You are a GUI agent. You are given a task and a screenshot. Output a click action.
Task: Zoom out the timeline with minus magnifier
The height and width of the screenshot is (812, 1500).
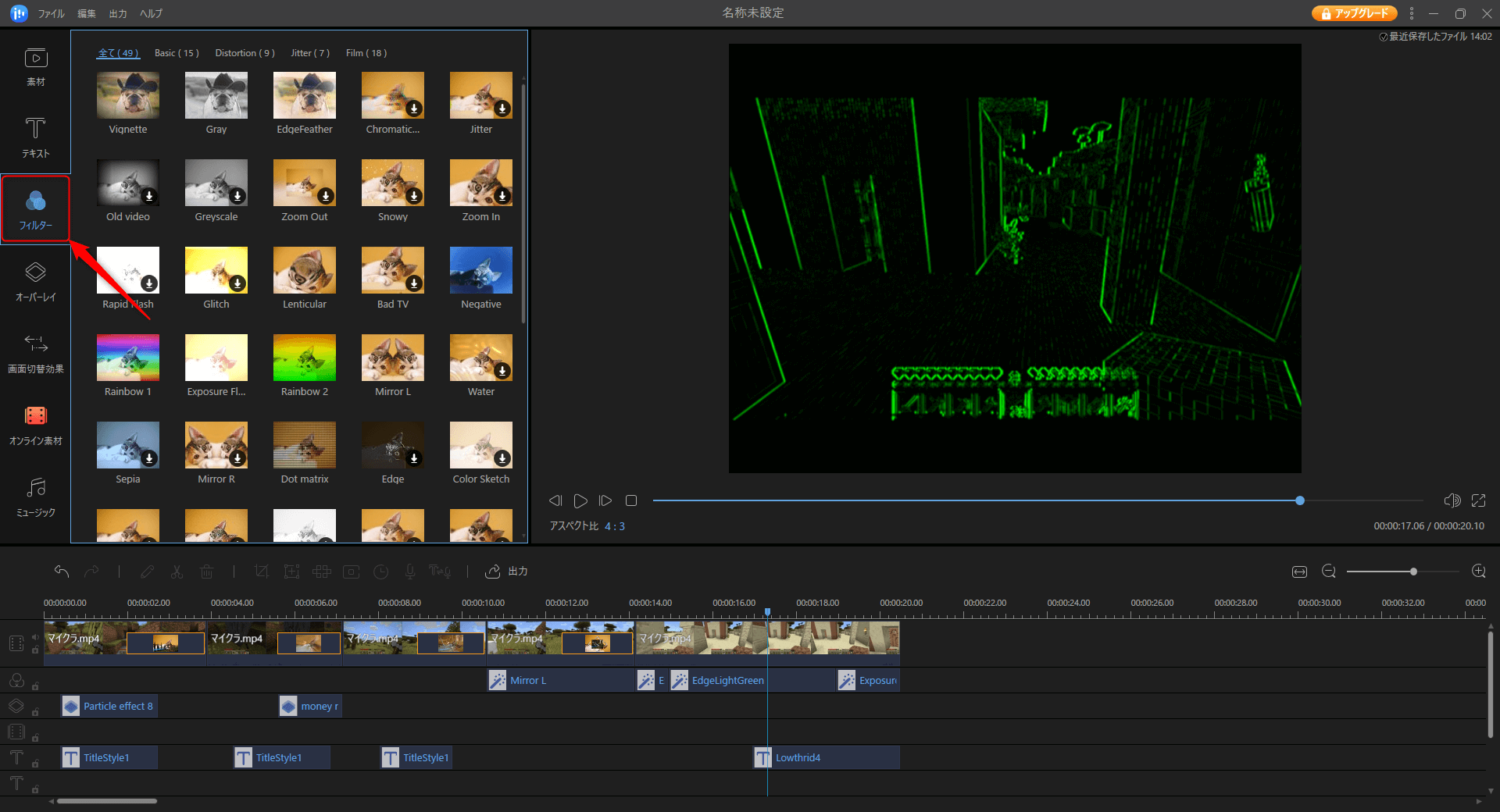click(x=1329, y=572)
